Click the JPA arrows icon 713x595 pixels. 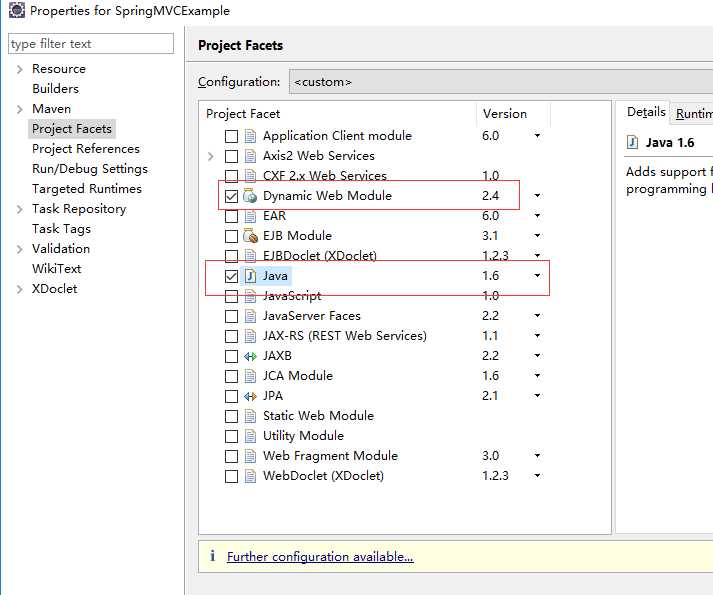[x=250, y=396]
